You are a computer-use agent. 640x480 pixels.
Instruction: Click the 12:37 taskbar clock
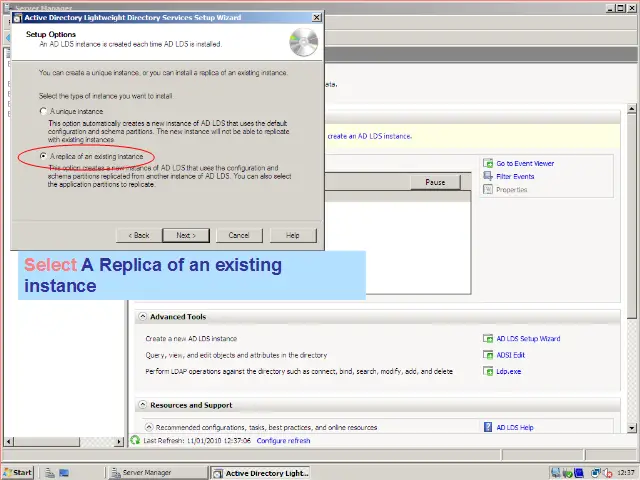pos(625,473)
